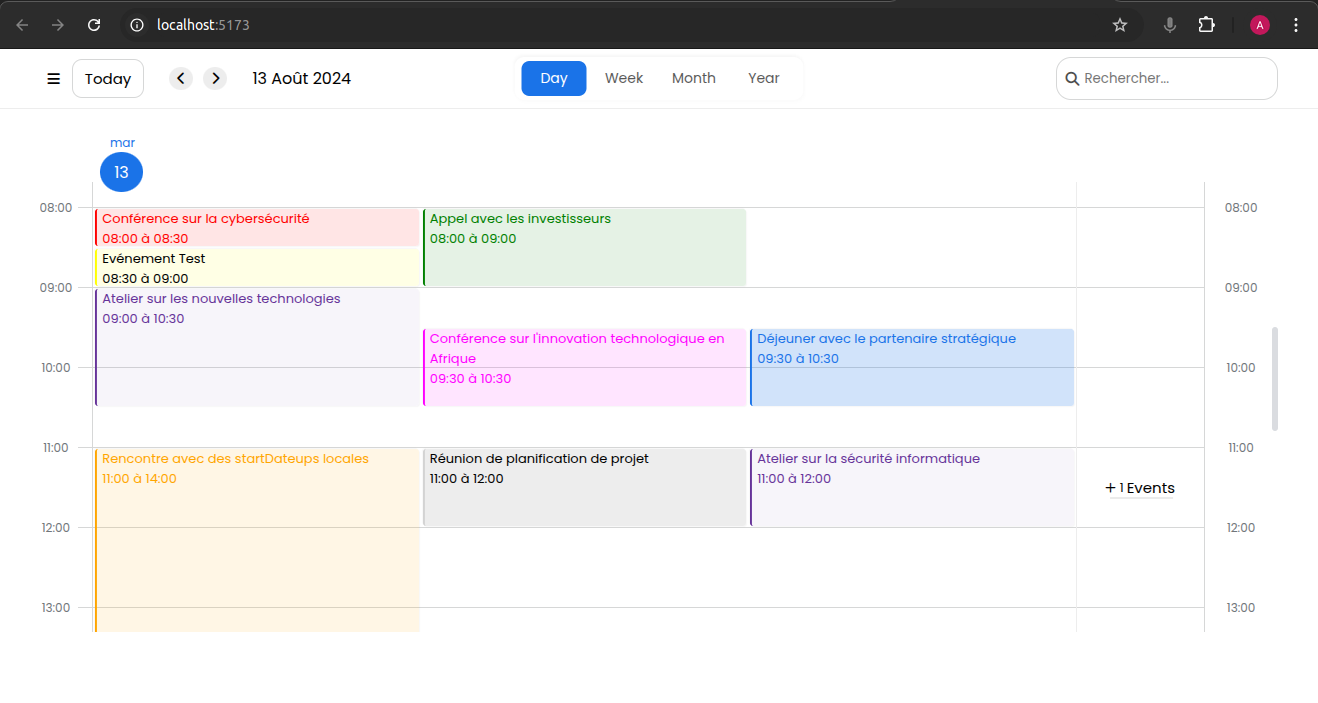Switch to Year view
Viewport: 1318px width, 703px height.
click(x=763, y=78)
